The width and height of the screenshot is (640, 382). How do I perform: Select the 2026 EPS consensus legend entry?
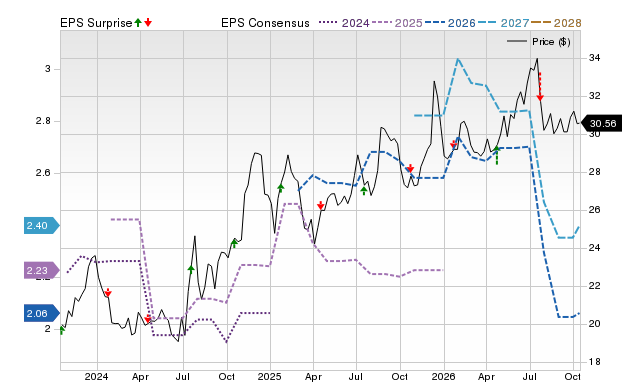450,23
